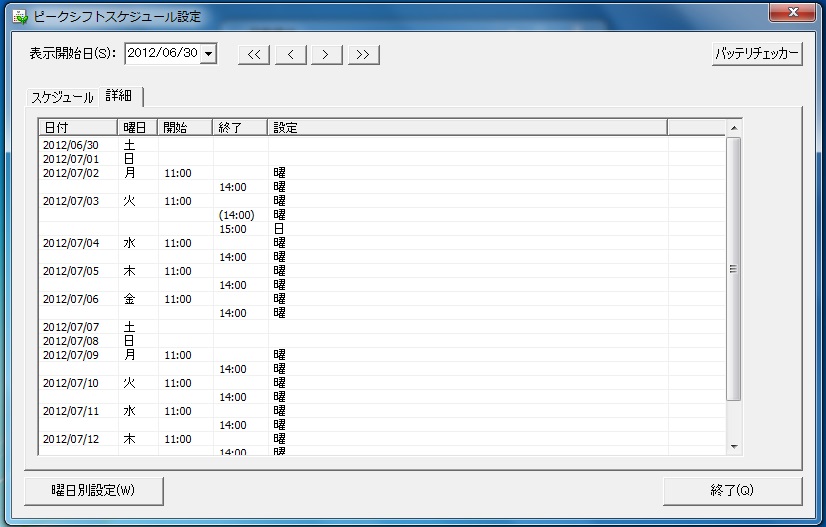Click the scrollbar down arrow
The width and height of the screenshot is (826, 527).
(734, 447)
